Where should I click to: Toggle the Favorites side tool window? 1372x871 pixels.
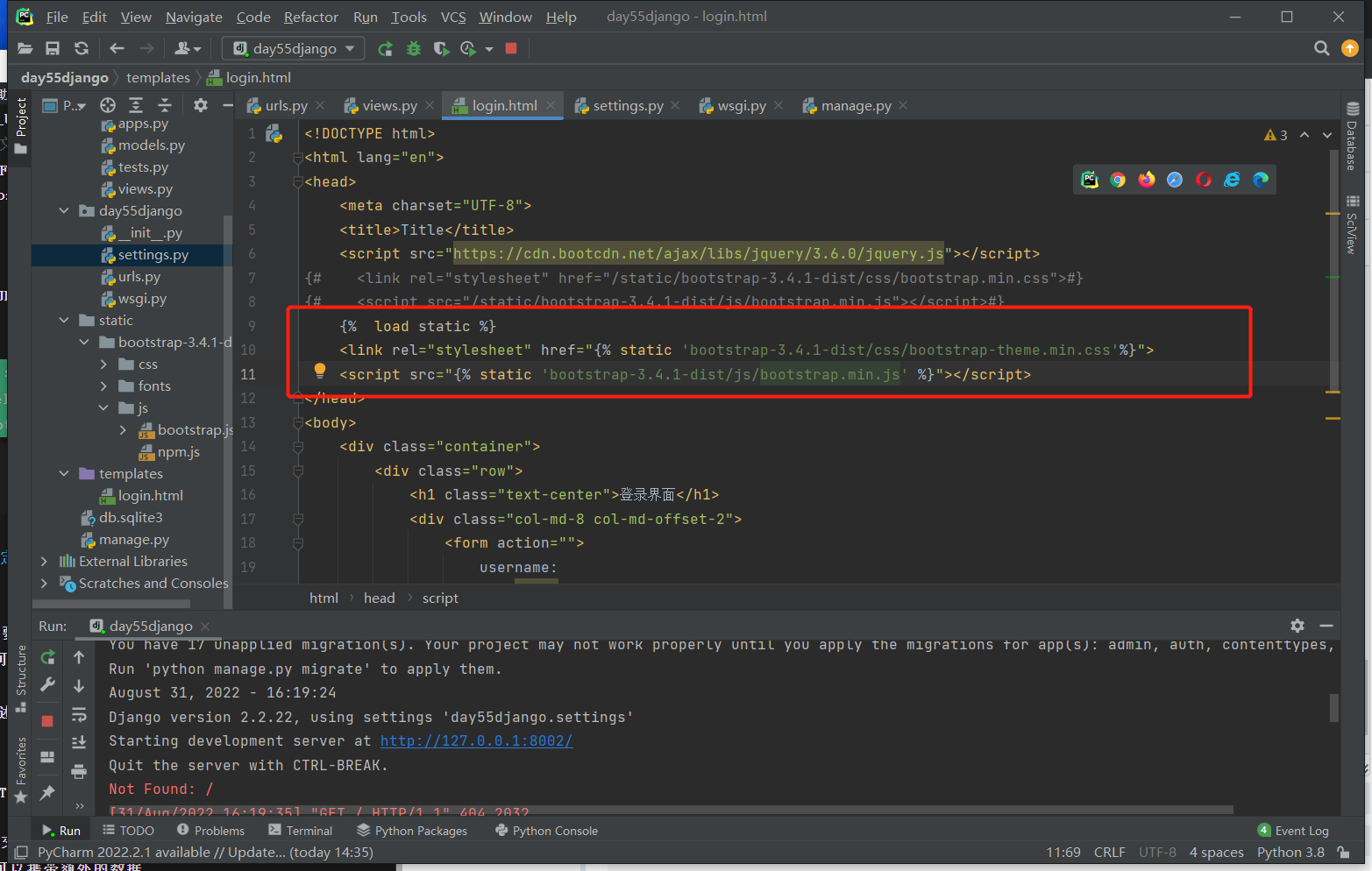(x=21, y=771)
